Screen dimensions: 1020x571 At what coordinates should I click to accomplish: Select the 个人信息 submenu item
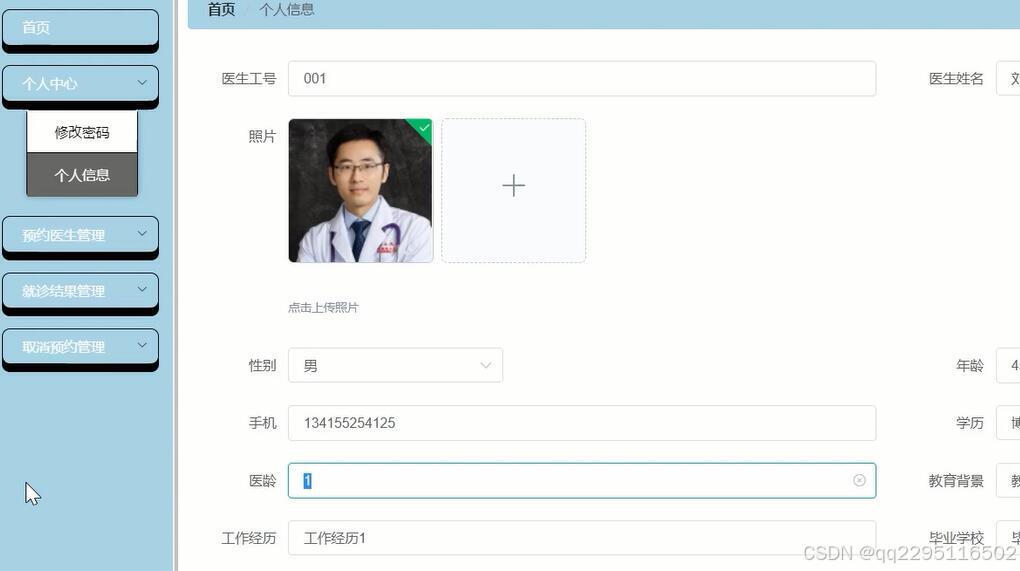coord(82,175)
